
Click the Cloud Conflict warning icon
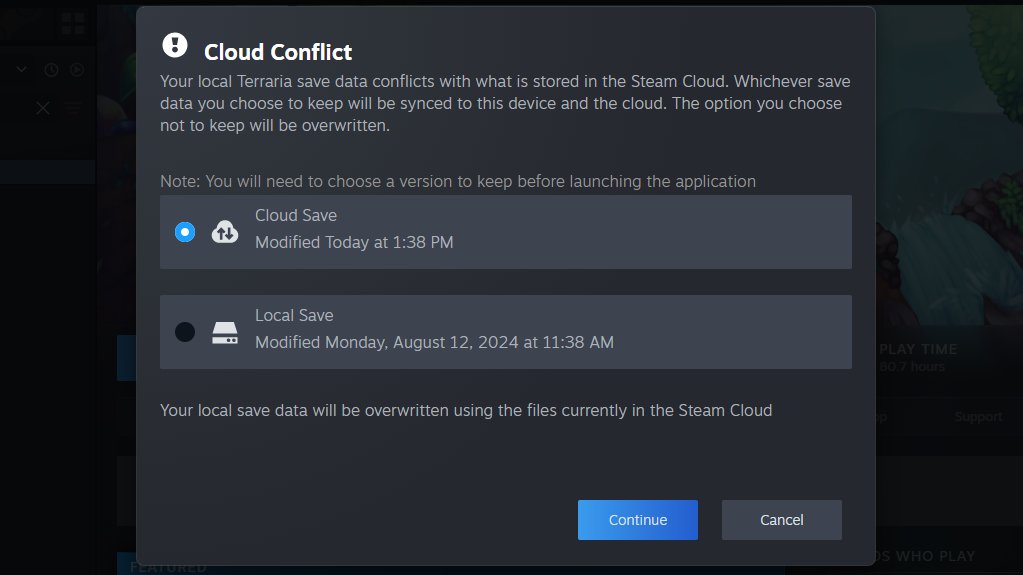point(175,45)
